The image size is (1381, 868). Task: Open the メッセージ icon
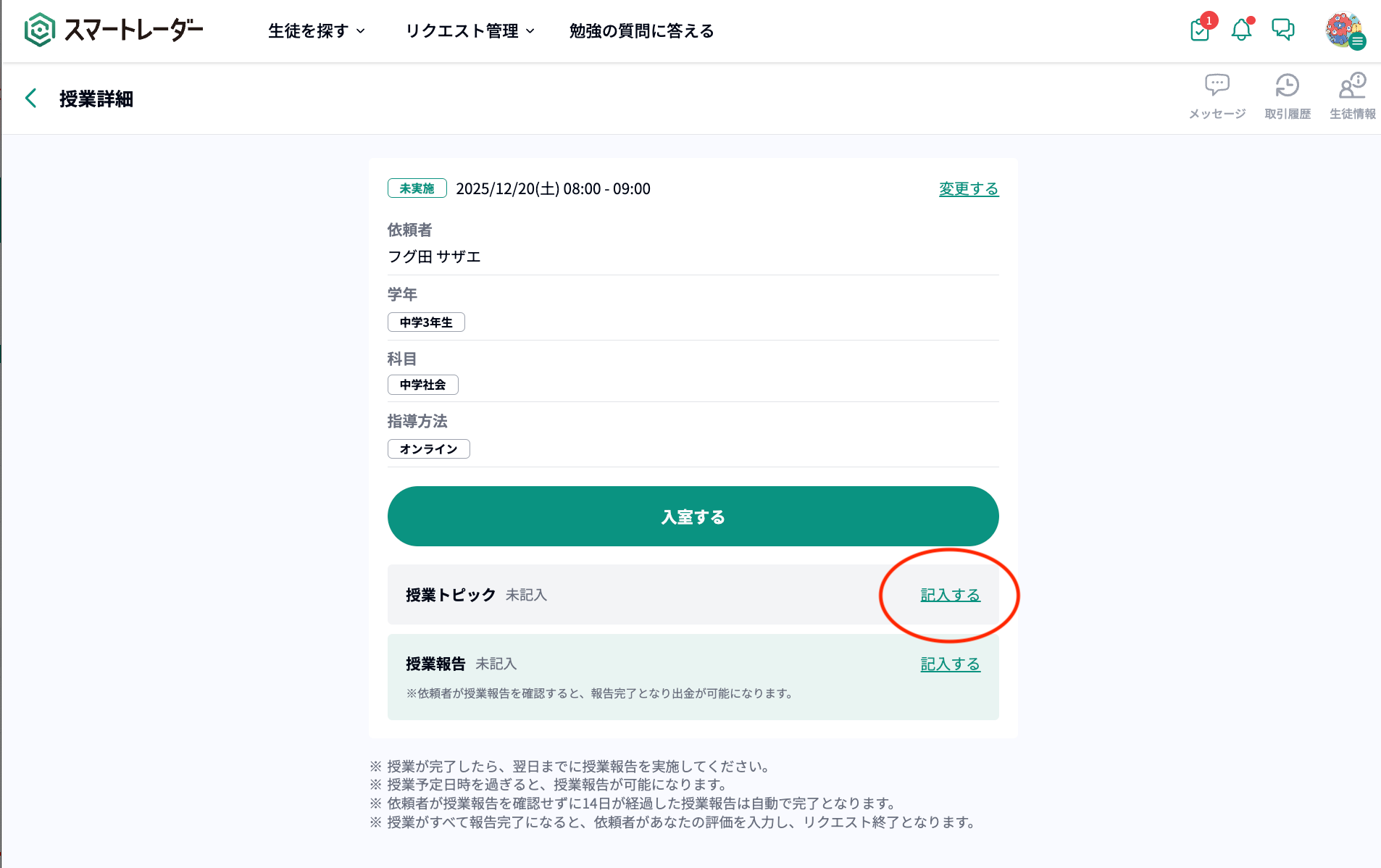[1217, 96]
